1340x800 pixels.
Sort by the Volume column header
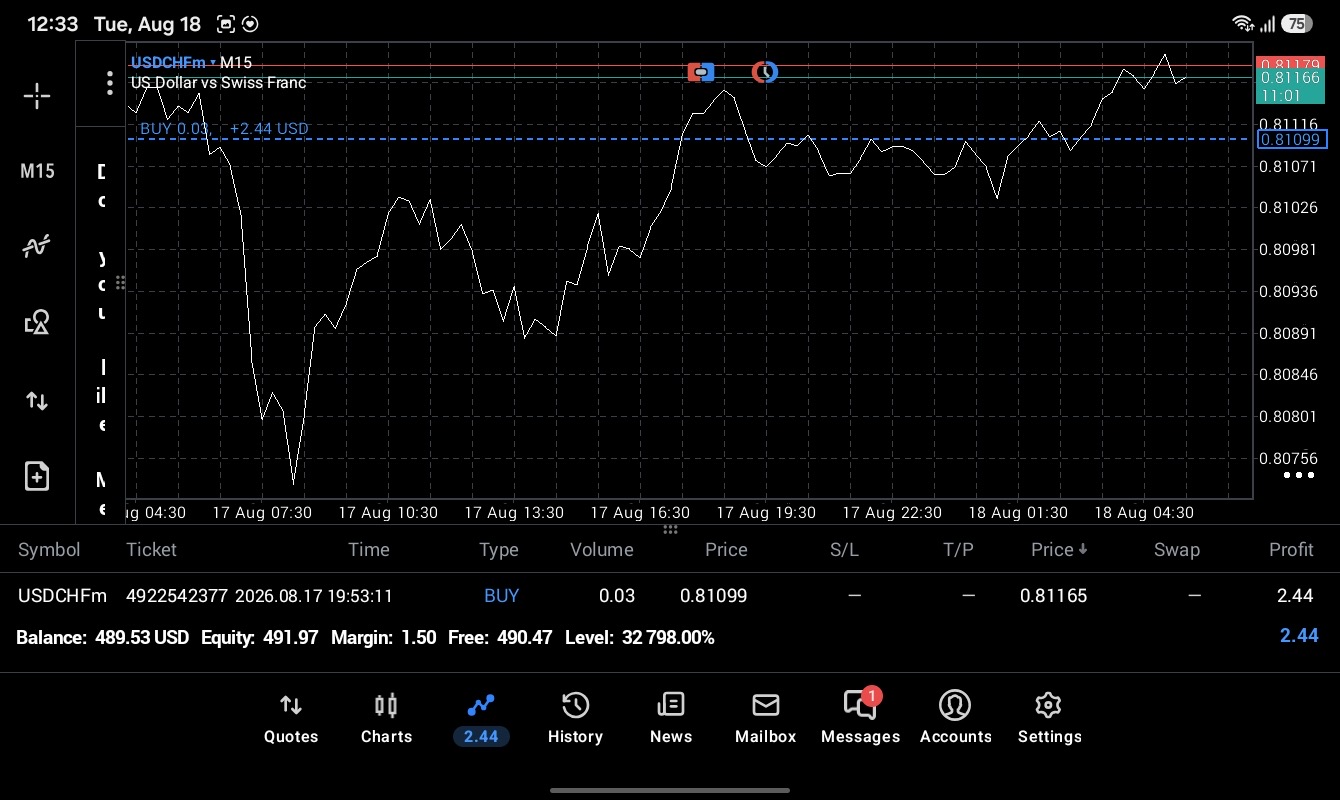click(602, 549)
